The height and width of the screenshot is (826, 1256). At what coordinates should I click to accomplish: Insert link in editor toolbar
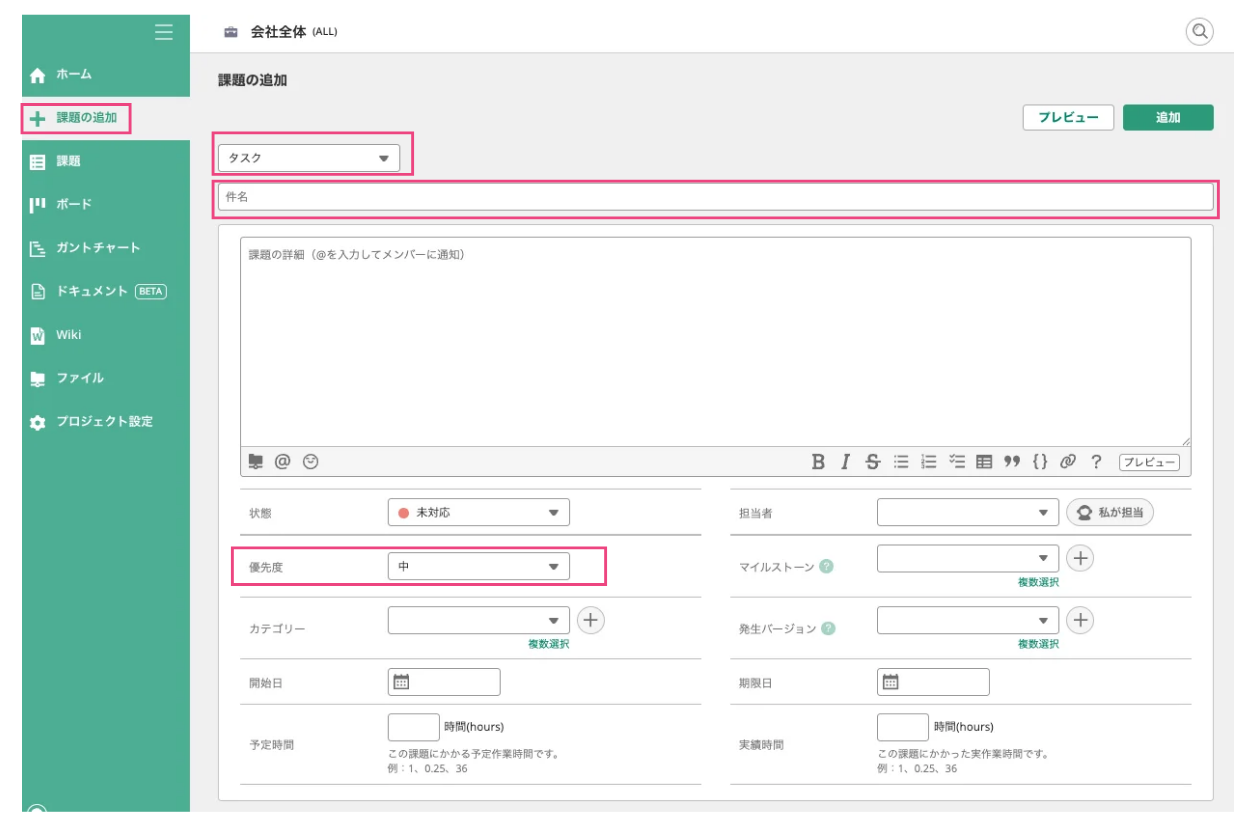pos(1068,462)
